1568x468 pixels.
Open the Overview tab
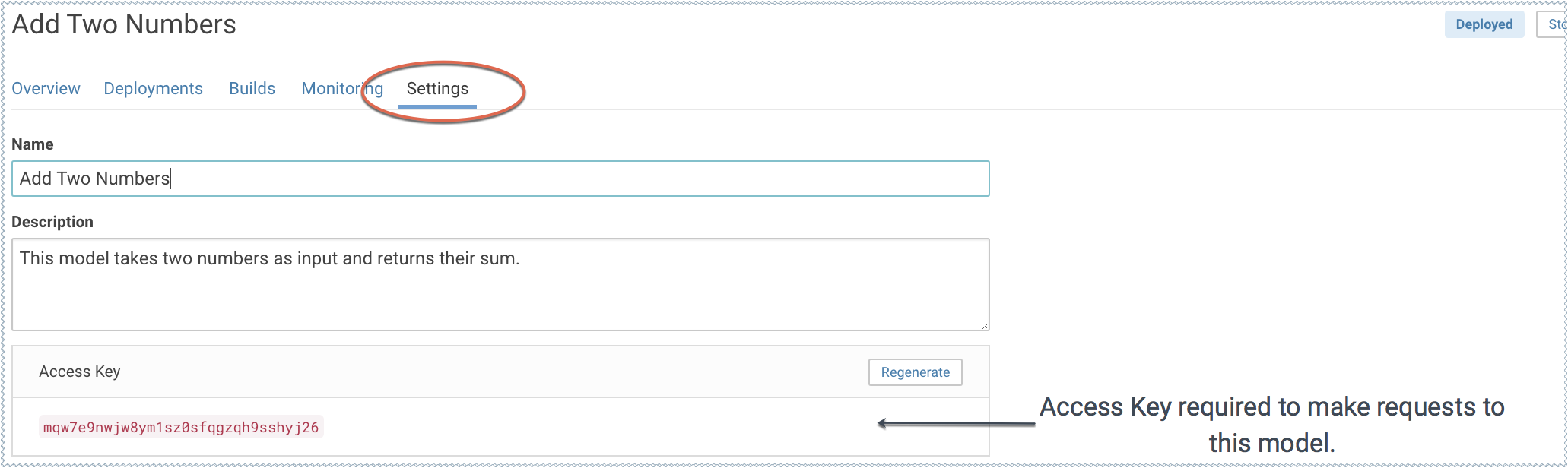click(46, 89)
